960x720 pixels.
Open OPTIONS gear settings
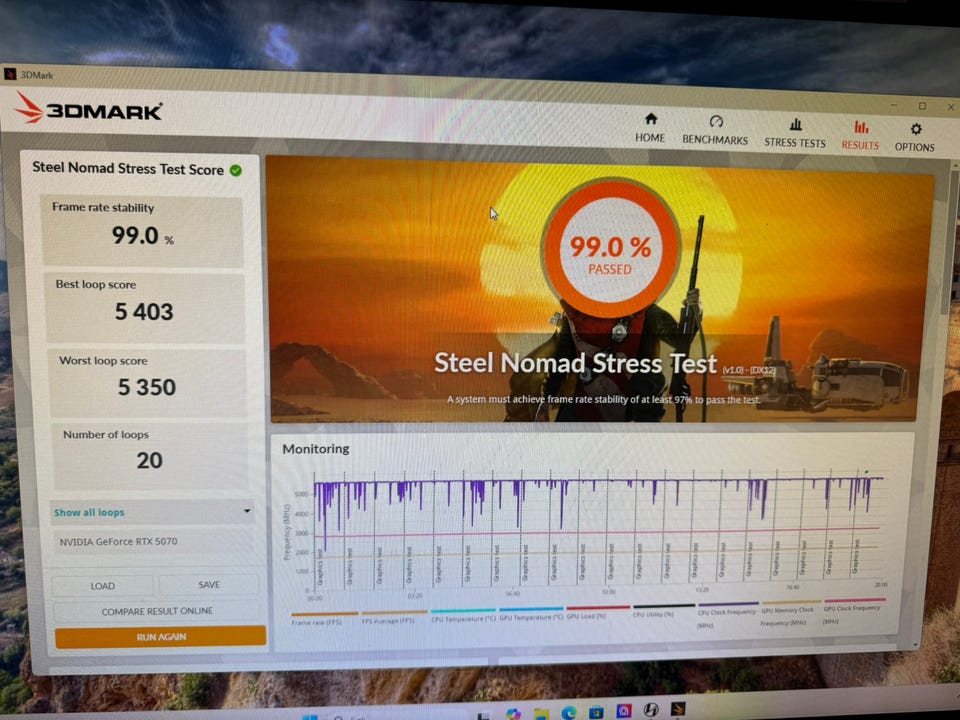pyautogui.click(x=915, y=137)
